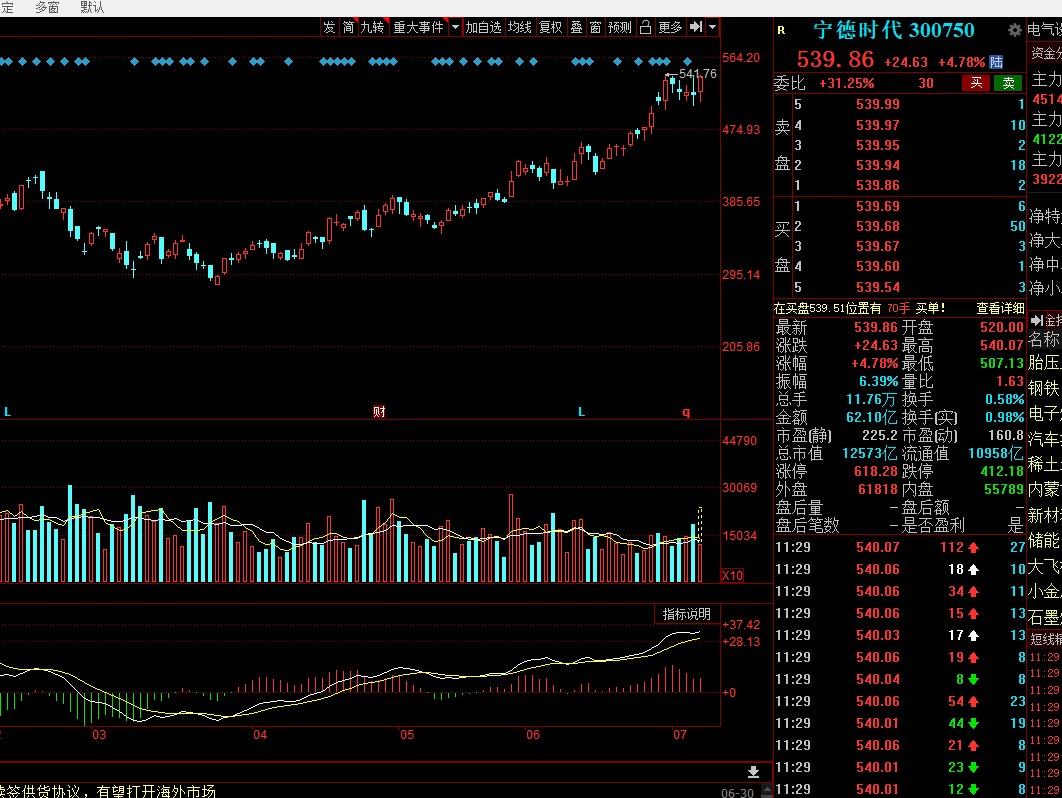Screen dimensions: 1062x798
Task: Toggle the 叠 overlay button
Action: click(576, 27)
